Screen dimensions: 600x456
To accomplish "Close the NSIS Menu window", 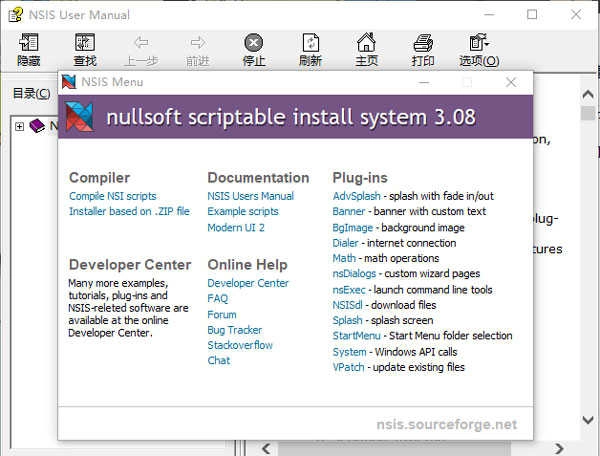I will tap(511, 82).
